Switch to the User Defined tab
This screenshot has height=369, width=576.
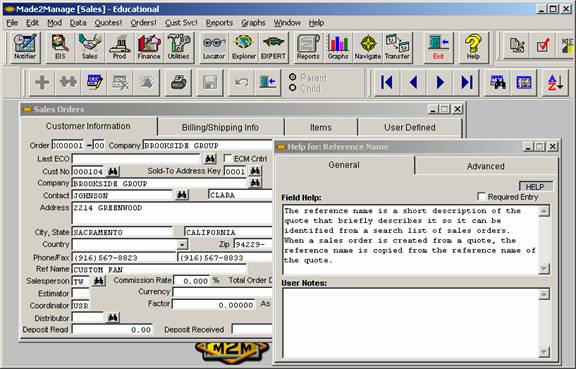(x=410, y=127)
